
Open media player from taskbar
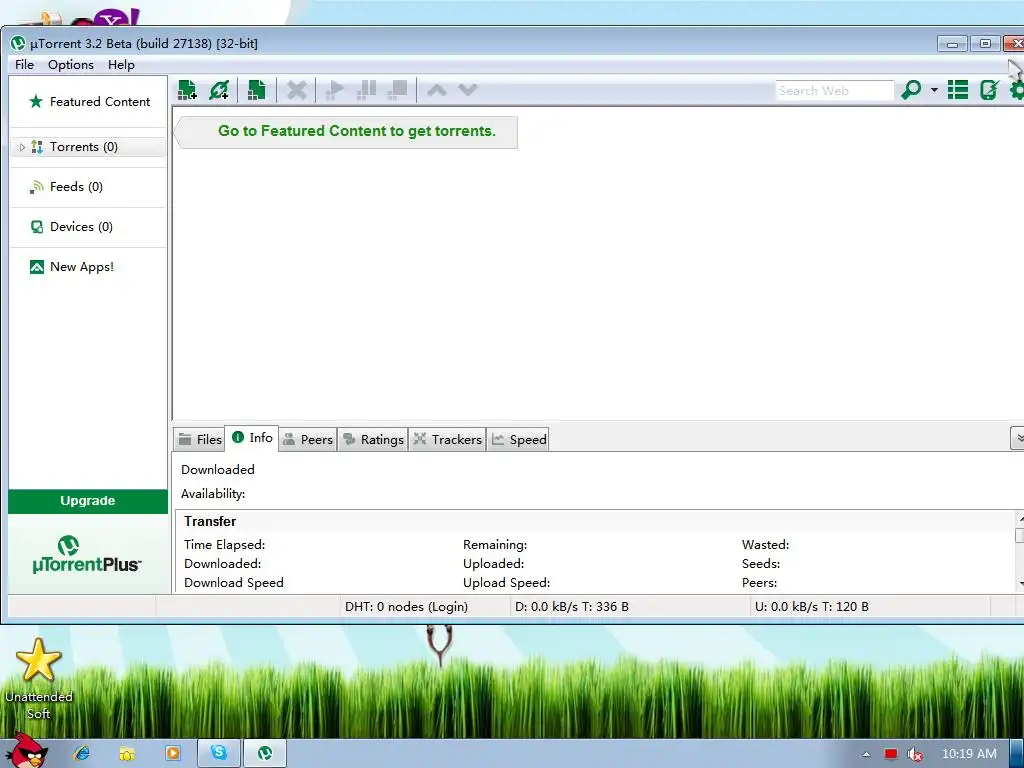pyautogui.click(x=173, y=753)
